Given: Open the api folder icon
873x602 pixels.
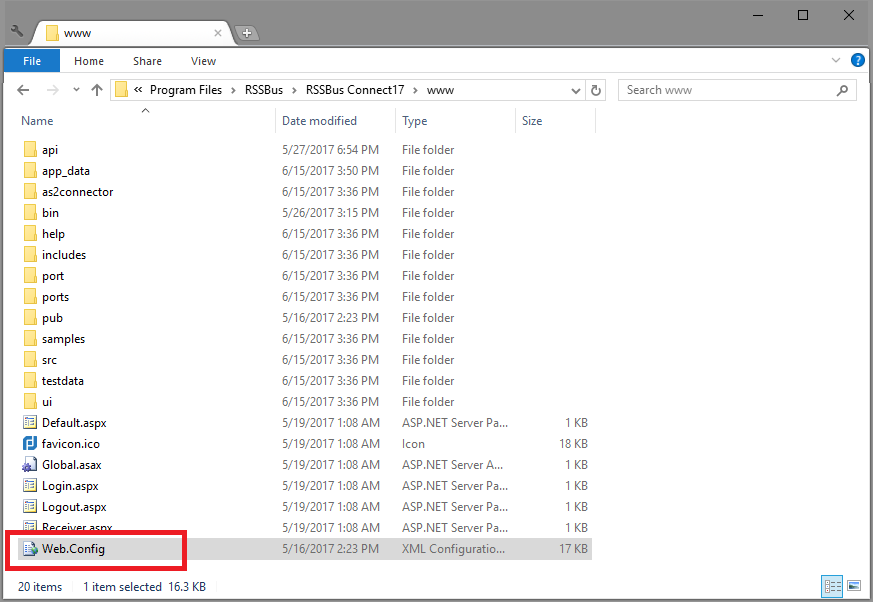Looking at the screenshot, I should pyautogui.click(x=30, y=149).
